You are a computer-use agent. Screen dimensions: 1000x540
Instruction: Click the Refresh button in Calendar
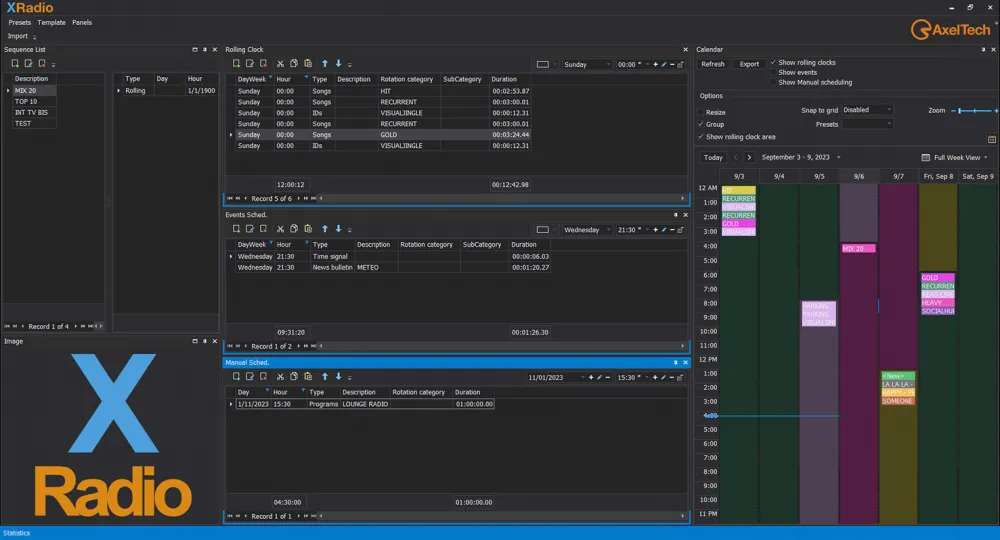[713, 64]
